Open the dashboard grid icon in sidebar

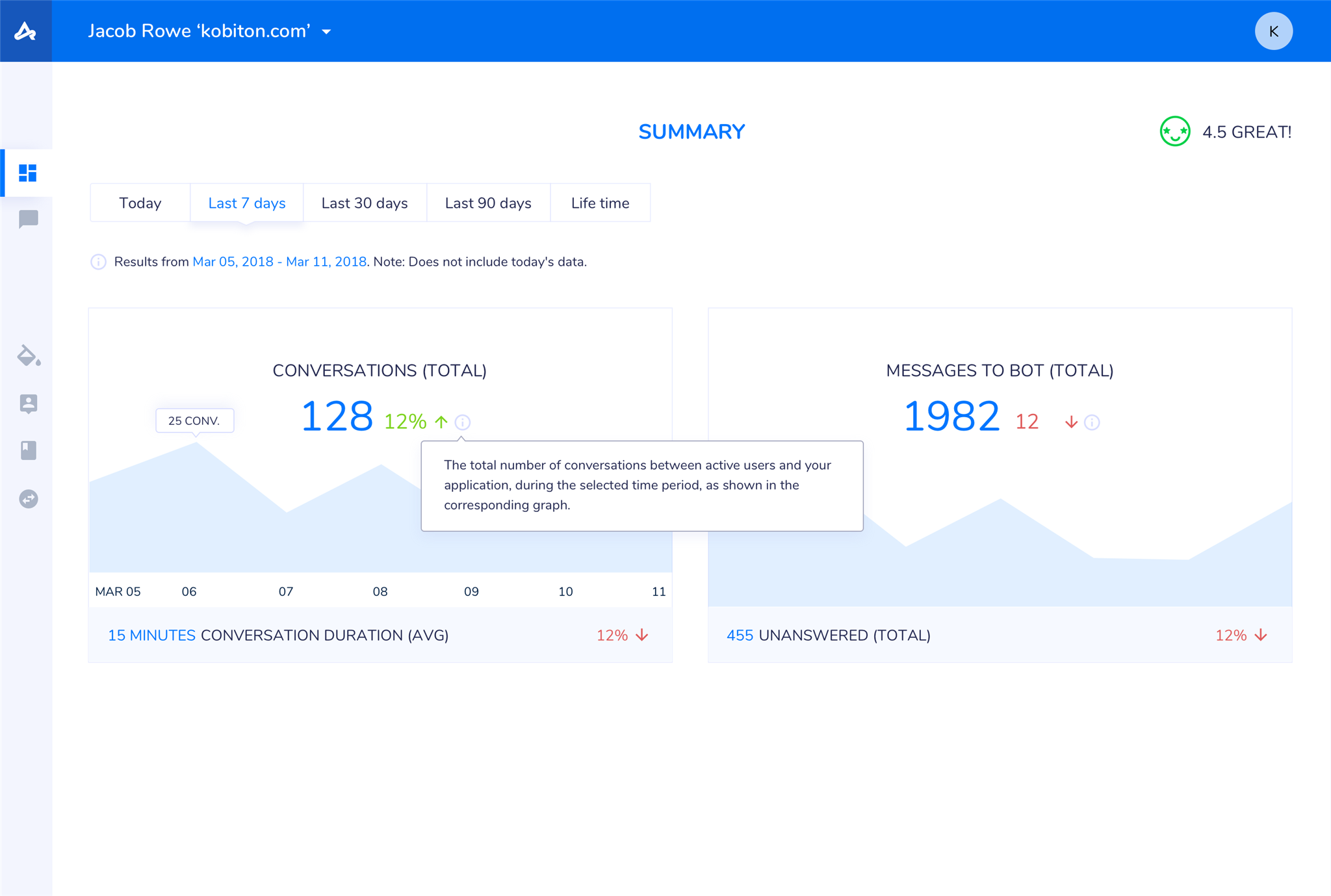pyautogui.click(x=28, y=173)
